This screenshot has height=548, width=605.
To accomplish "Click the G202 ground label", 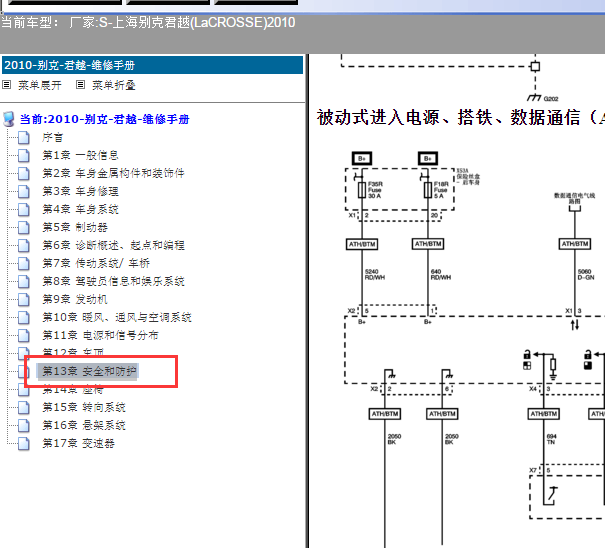I will (551, 99).
